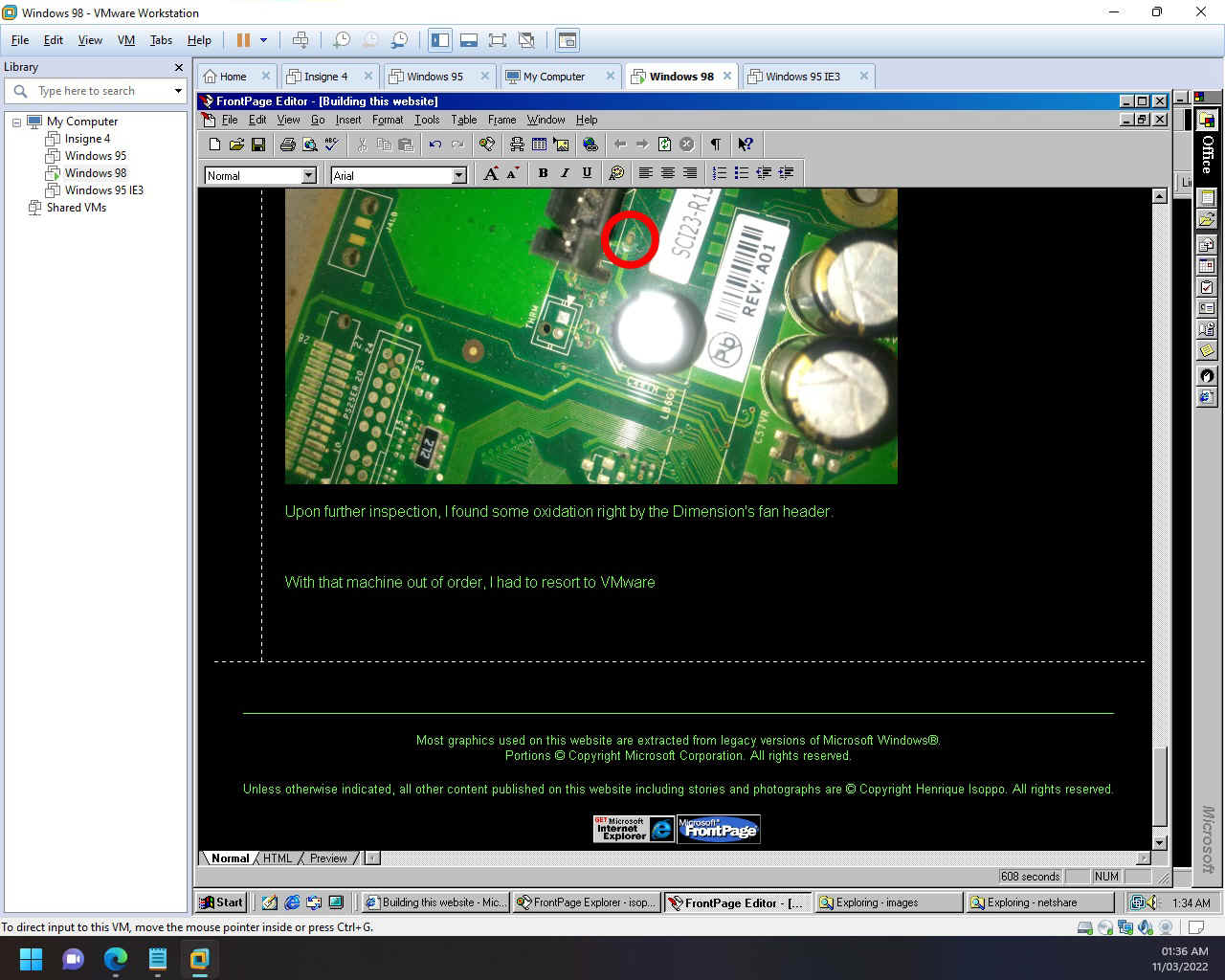Click Office shortcut bar New Note icon
Screen dimensions: 1225x980
tap(1207, 350)
